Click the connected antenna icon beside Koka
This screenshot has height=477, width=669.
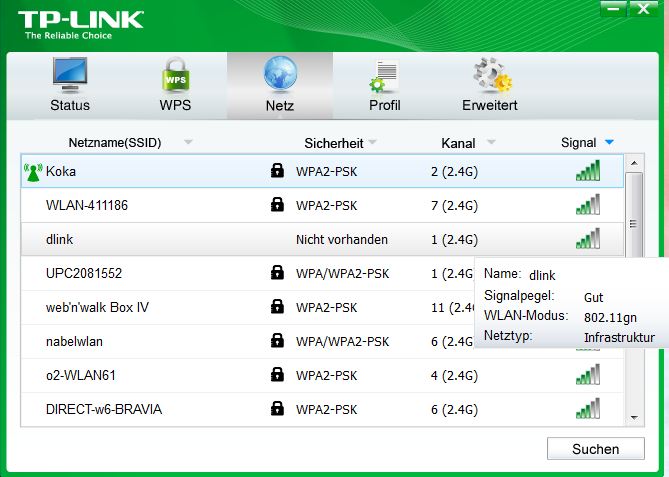coord(33,172)
